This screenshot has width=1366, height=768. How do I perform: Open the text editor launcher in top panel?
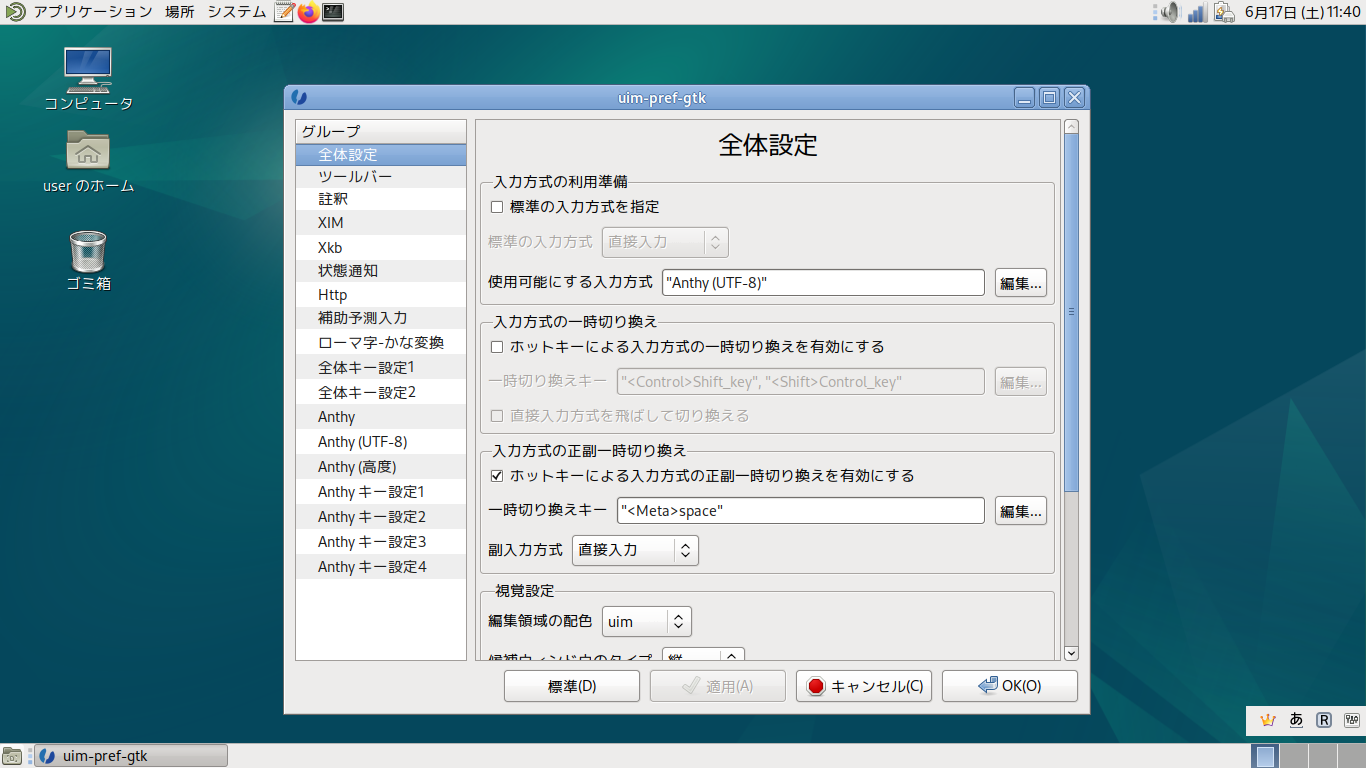(284, 12)
